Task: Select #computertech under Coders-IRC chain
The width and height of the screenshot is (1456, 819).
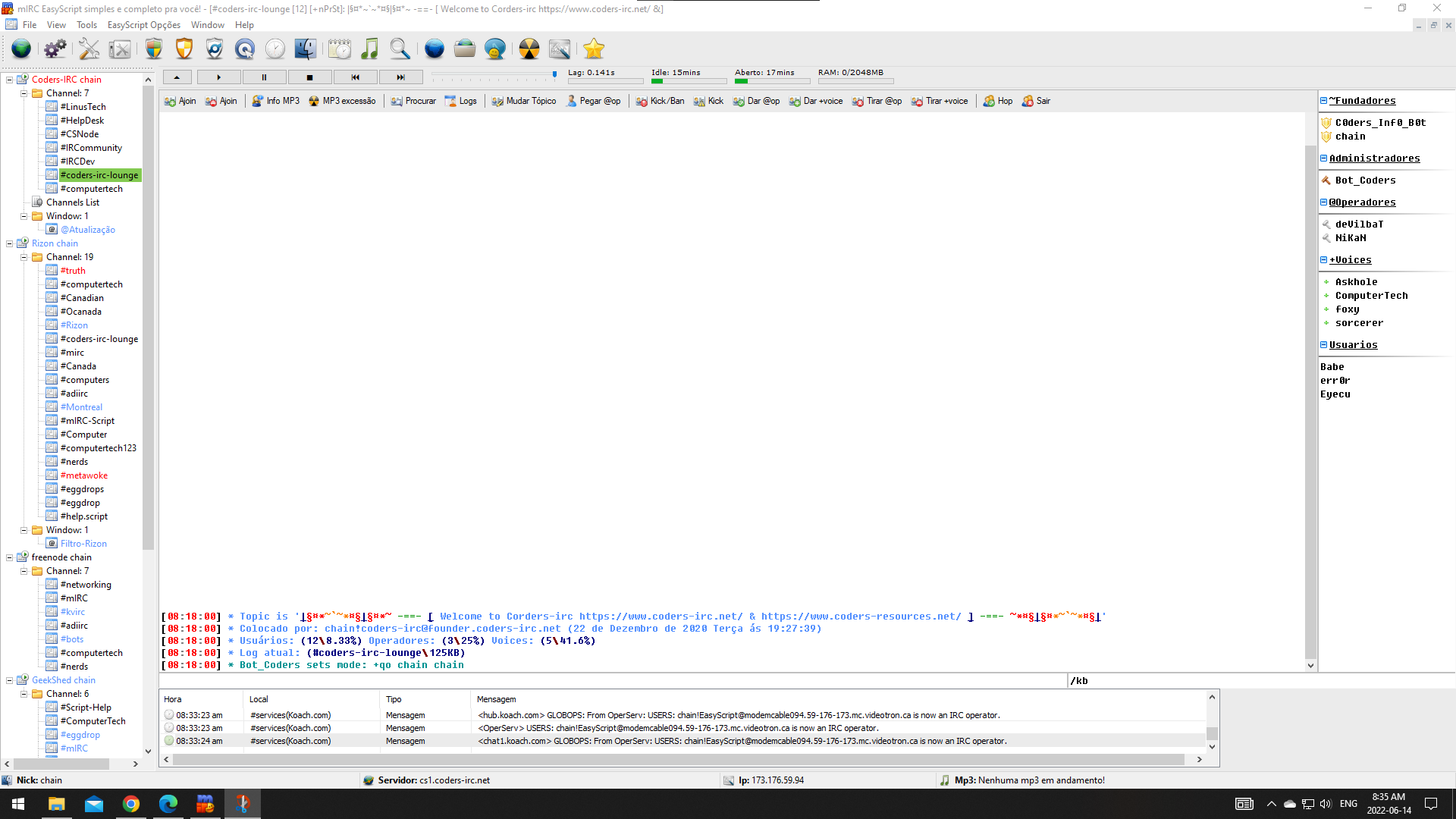Action: pyautogui.click(x=91, y=189)
